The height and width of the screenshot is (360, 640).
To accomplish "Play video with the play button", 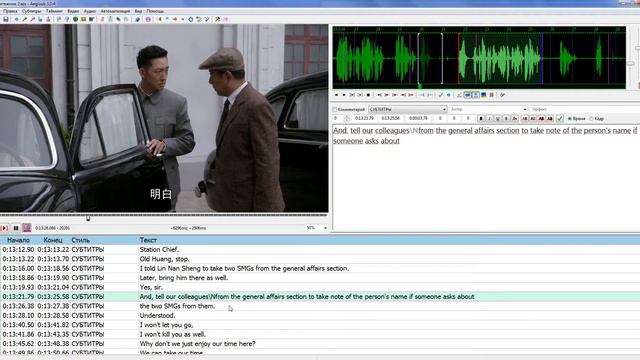I will coord(5,228).
